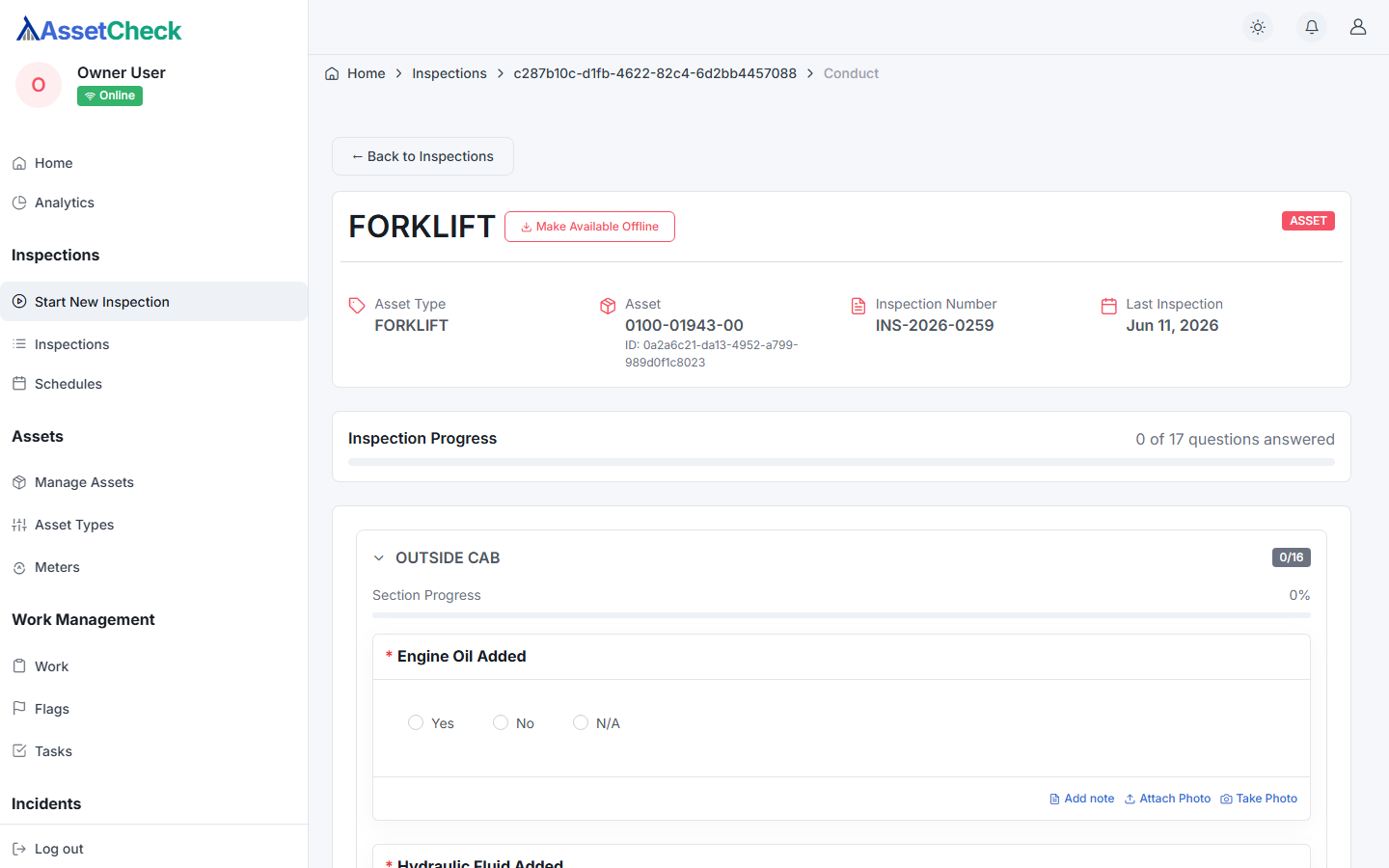Click the Asset box icon
Viewport: 1389px width, 868px height.
coord(608,306)
